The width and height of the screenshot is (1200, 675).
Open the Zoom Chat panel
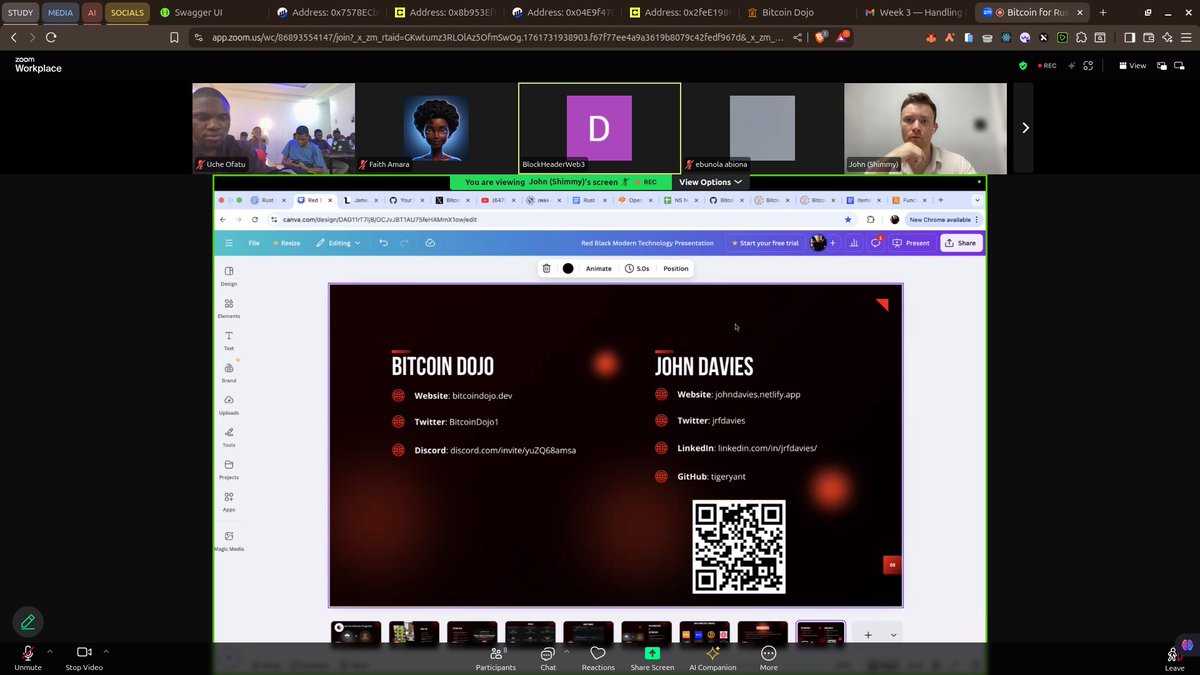tap(548, 657)
